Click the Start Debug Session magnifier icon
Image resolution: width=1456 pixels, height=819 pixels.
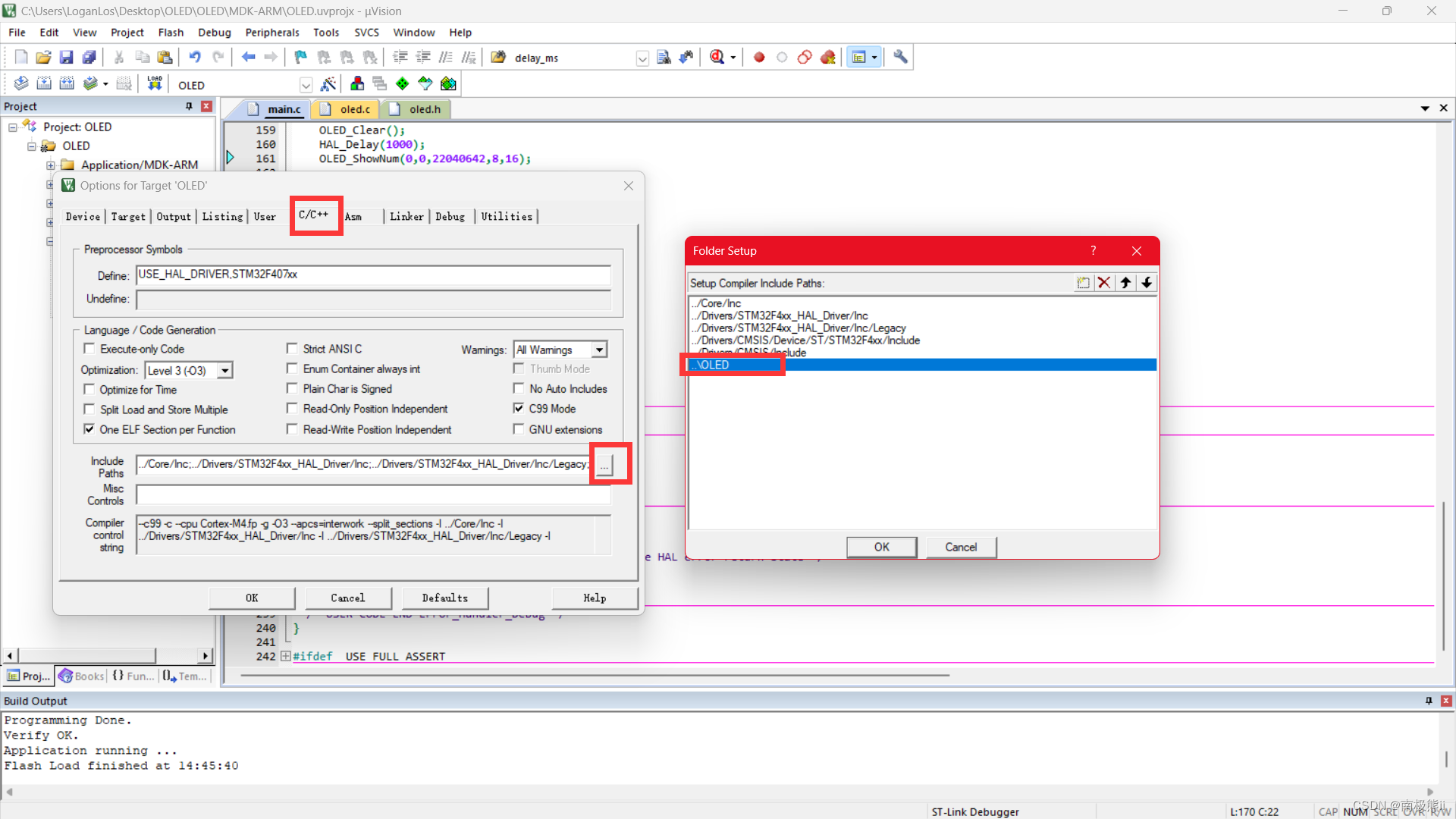coord(717,58)
